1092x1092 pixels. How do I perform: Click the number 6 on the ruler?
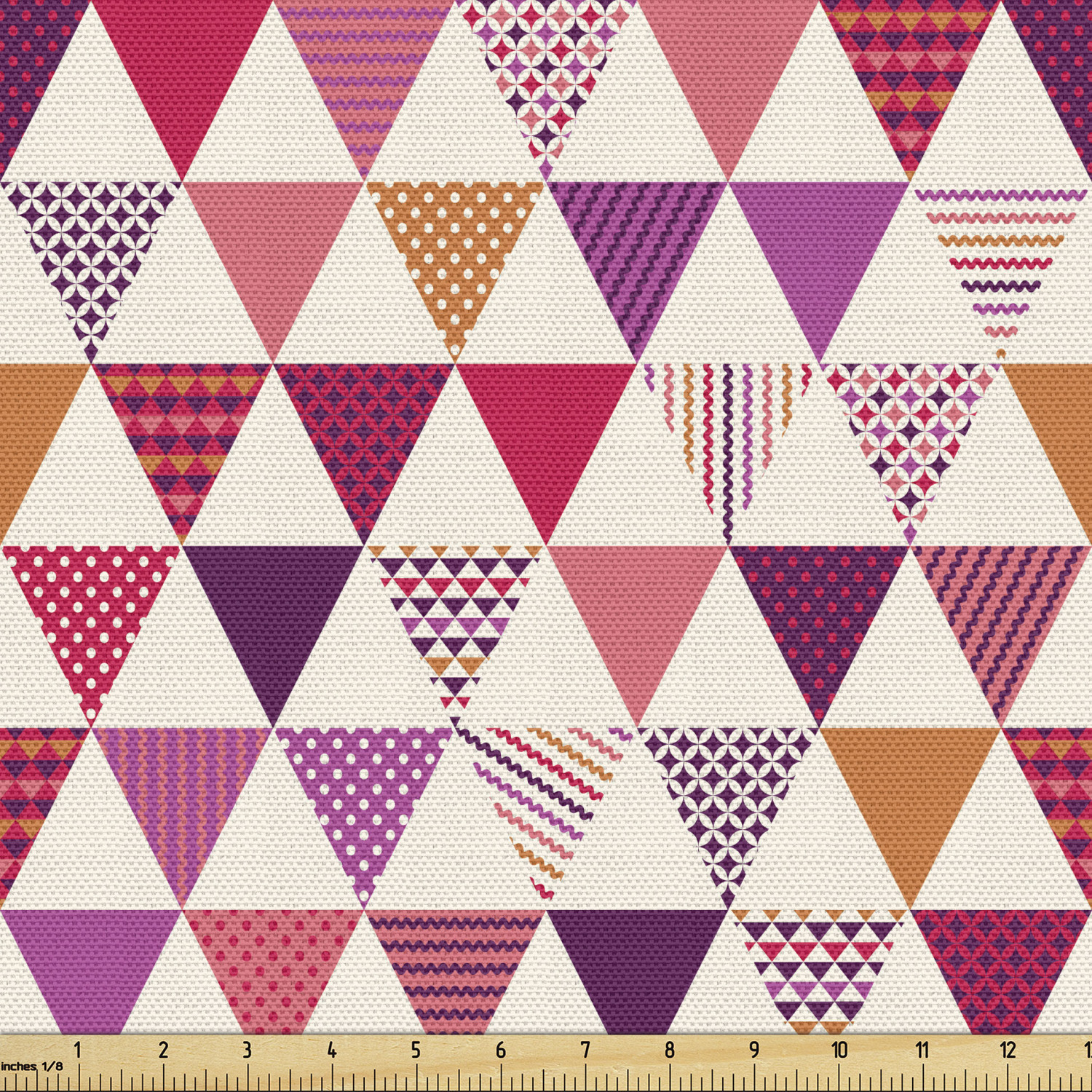click(x=501, y=1050)
